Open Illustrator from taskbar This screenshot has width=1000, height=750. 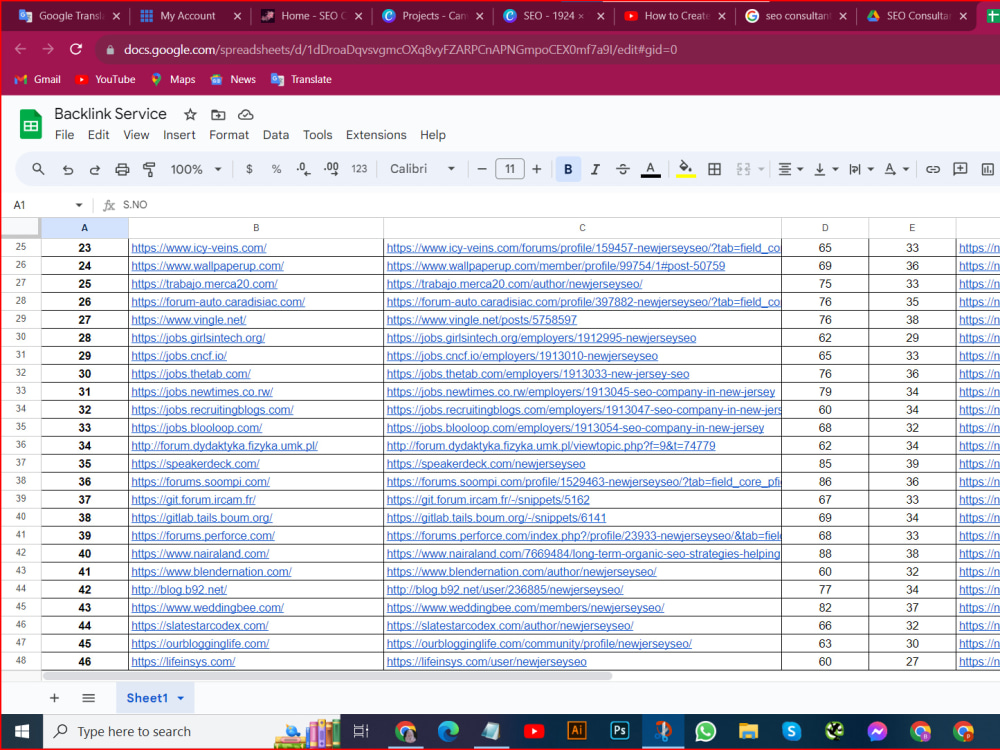577,731
